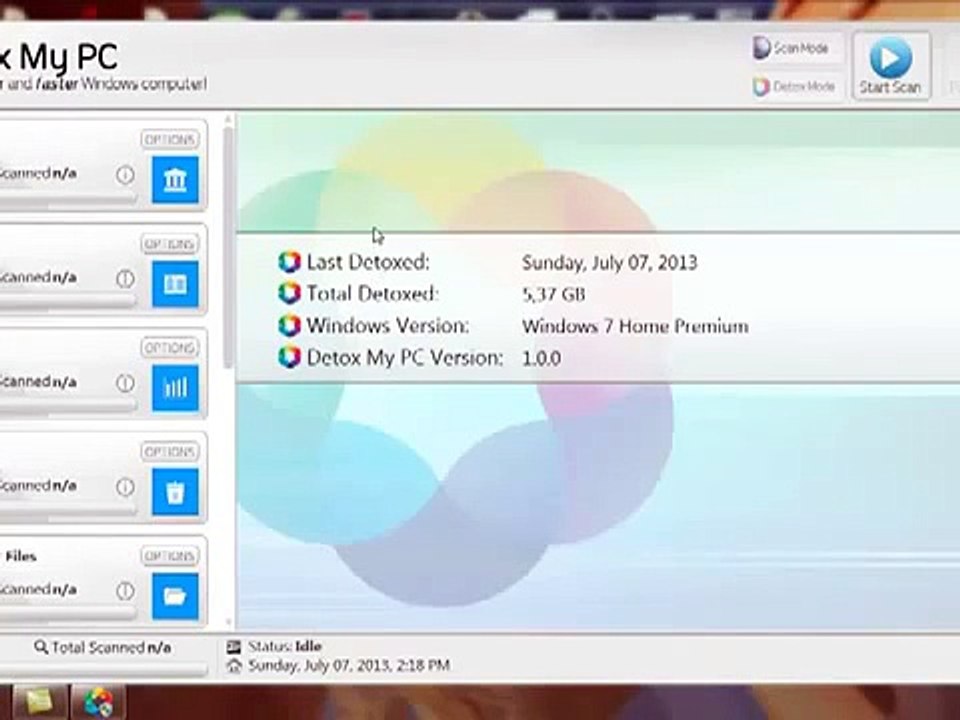Viewport: 960px width, 720px height.
Task: Click the 'Files' category heading
Action: (x=21, y=557)
